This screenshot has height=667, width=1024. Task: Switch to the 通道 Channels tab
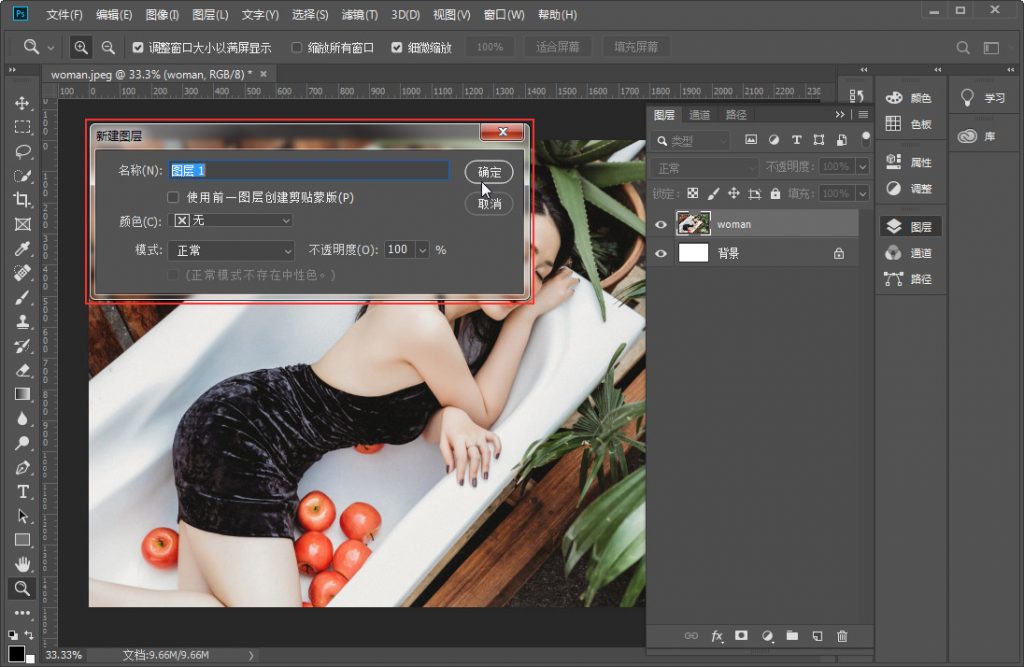pos(700,115)
